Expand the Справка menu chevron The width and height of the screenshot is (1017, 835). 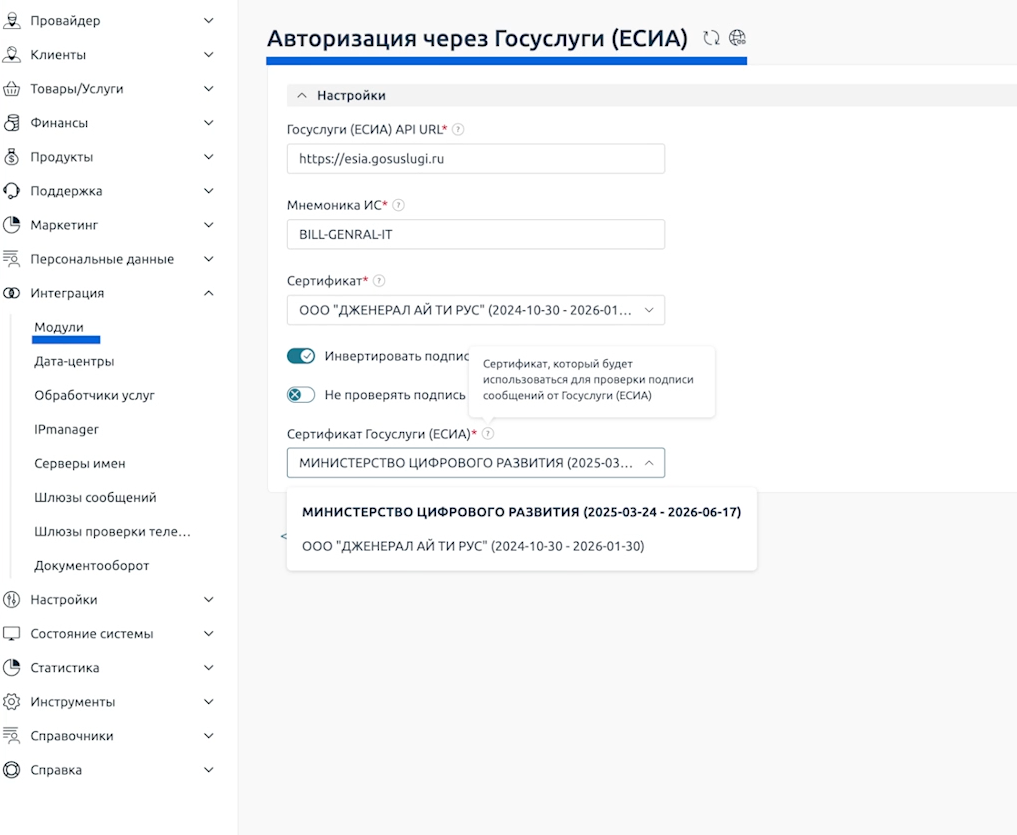[x=209, y=770]
